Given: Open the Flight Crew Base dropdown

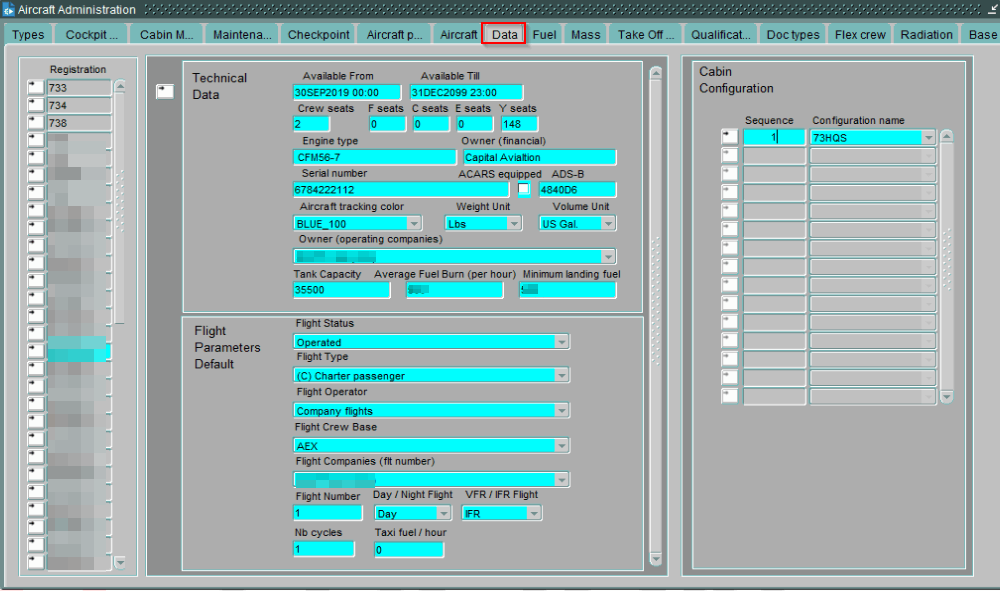Looking at the screenshot, I should pyautogui.click(x=562, y=446).
